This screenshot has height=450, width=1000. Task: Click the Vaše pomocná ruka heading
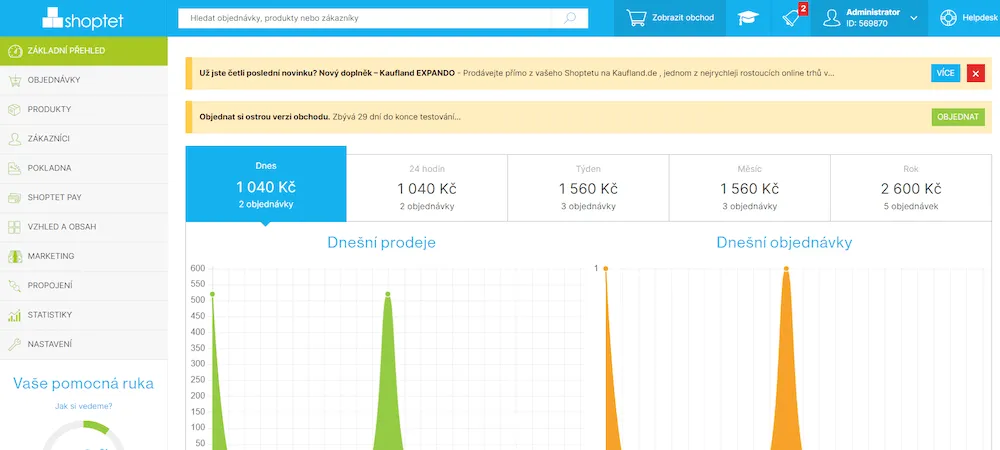84,384
